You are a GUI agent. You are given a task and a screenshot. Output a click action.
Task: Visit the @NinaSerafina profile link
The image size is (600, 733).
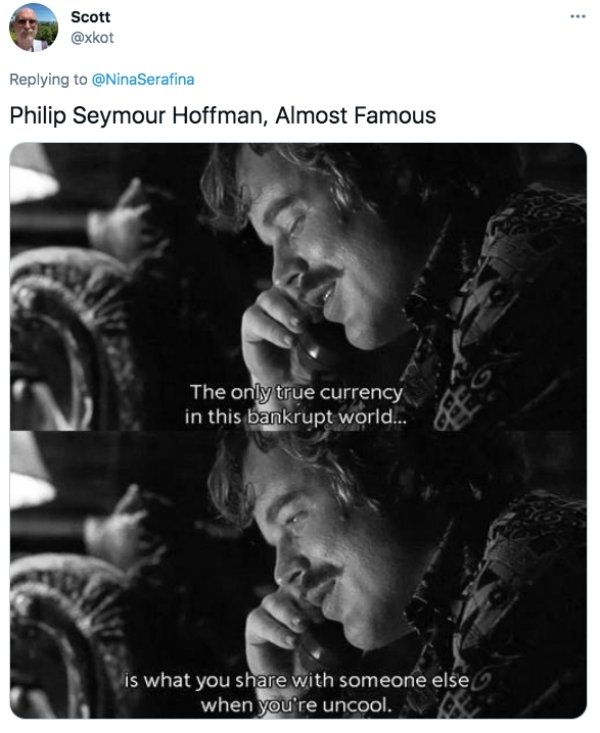(x=143, y=79)
